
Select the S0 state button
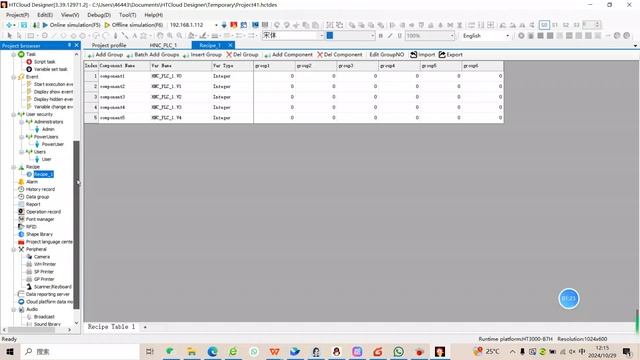click(x=544, y=25)
